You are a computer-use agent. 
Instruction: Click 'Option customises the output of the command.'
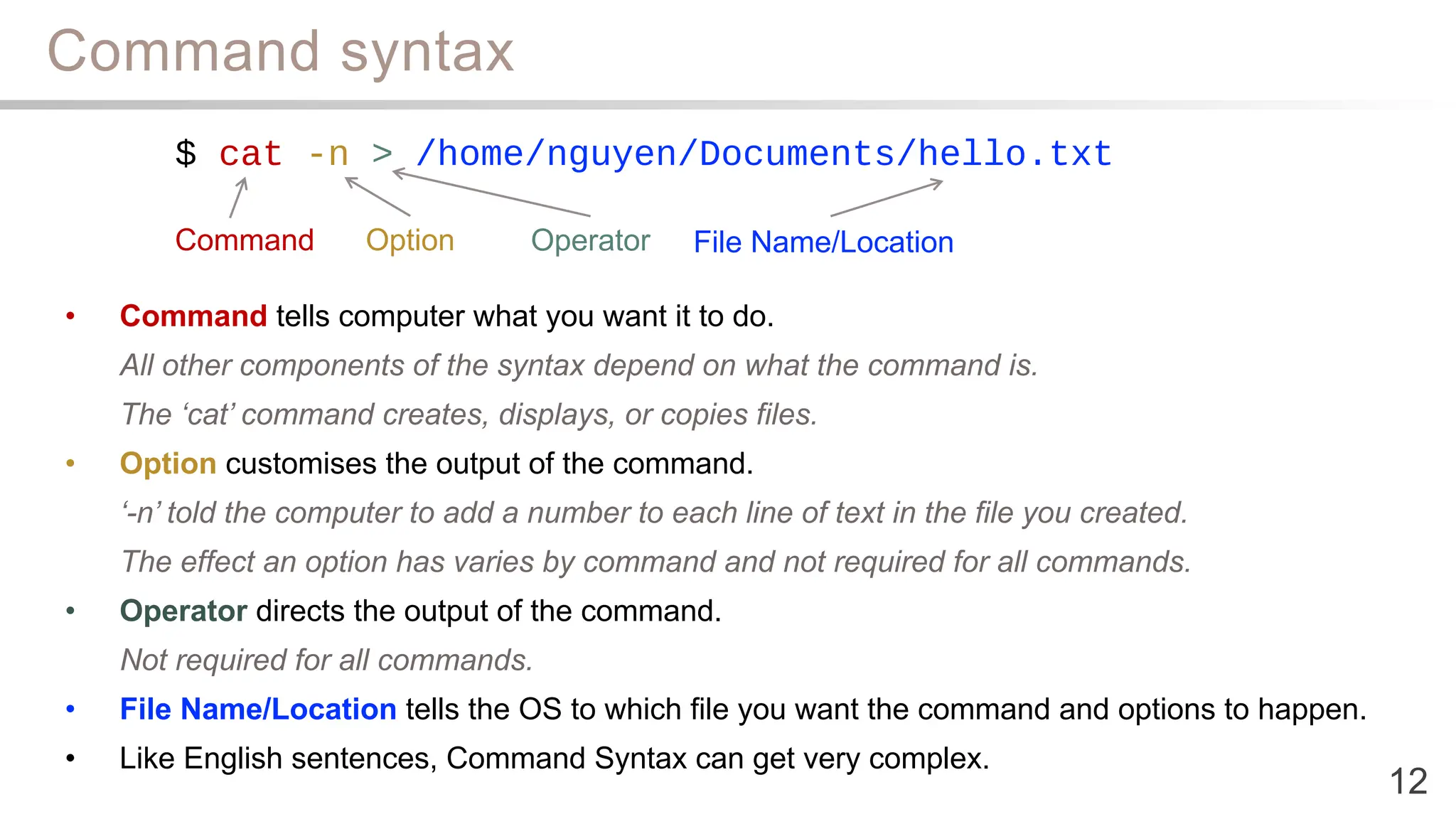pyautogui.click(x=437, y=464)
